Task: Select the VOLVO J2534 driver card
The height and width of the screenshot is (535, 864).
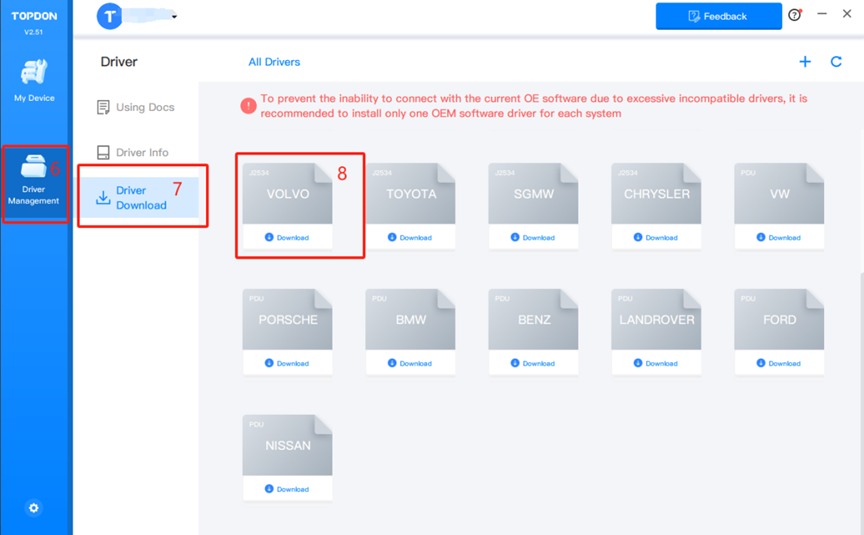Action: (x=288, y=193)
